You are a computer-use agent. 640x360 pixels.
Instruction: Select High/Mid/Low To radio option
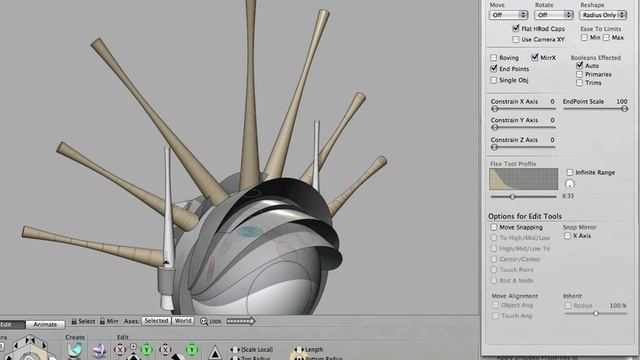pos(494,248)
